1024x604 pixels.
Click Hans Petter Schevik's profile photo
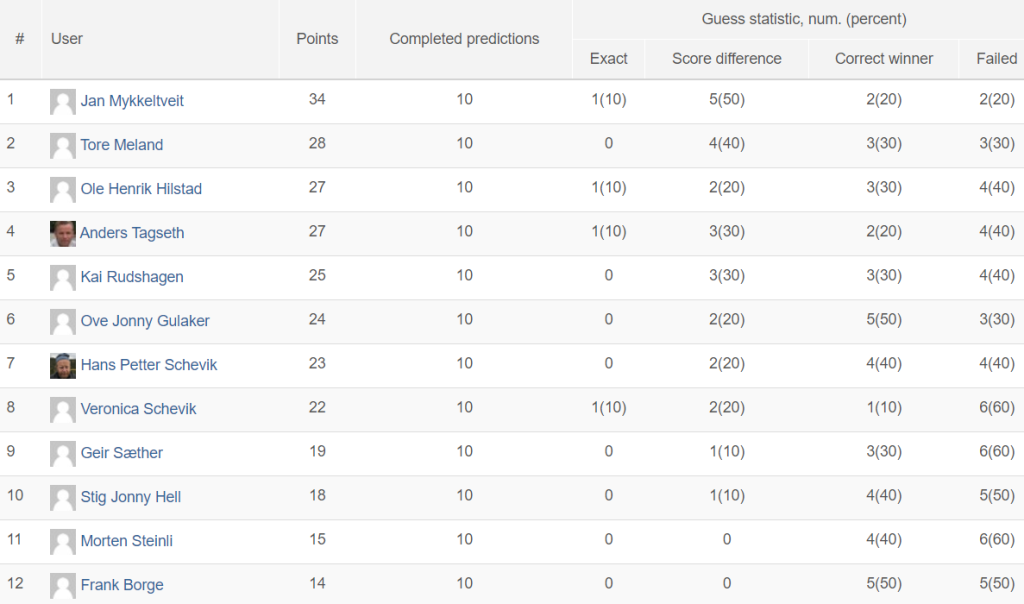point(63,366)
